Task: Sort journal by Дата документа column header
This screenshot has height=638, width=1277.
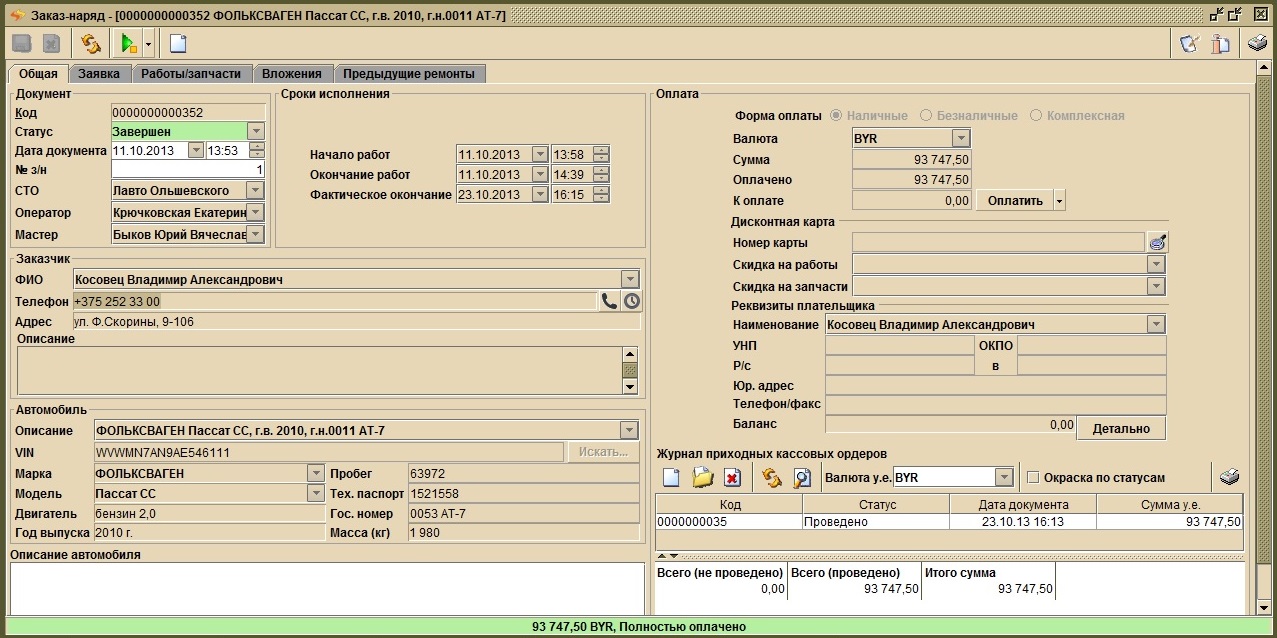Action: [x=1023, y=505]
